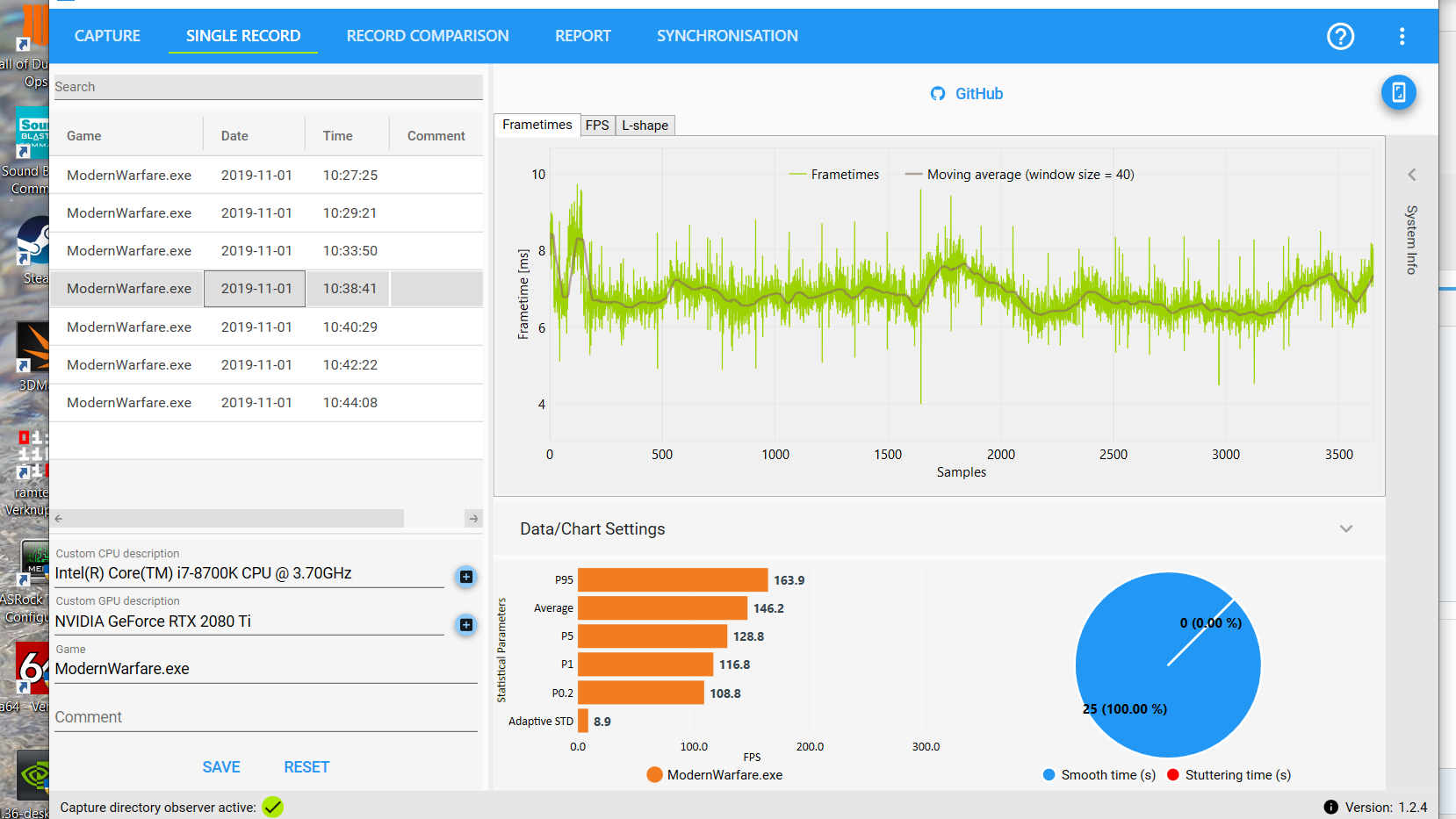Open the three-dot overflow menu

[1402, 36]
